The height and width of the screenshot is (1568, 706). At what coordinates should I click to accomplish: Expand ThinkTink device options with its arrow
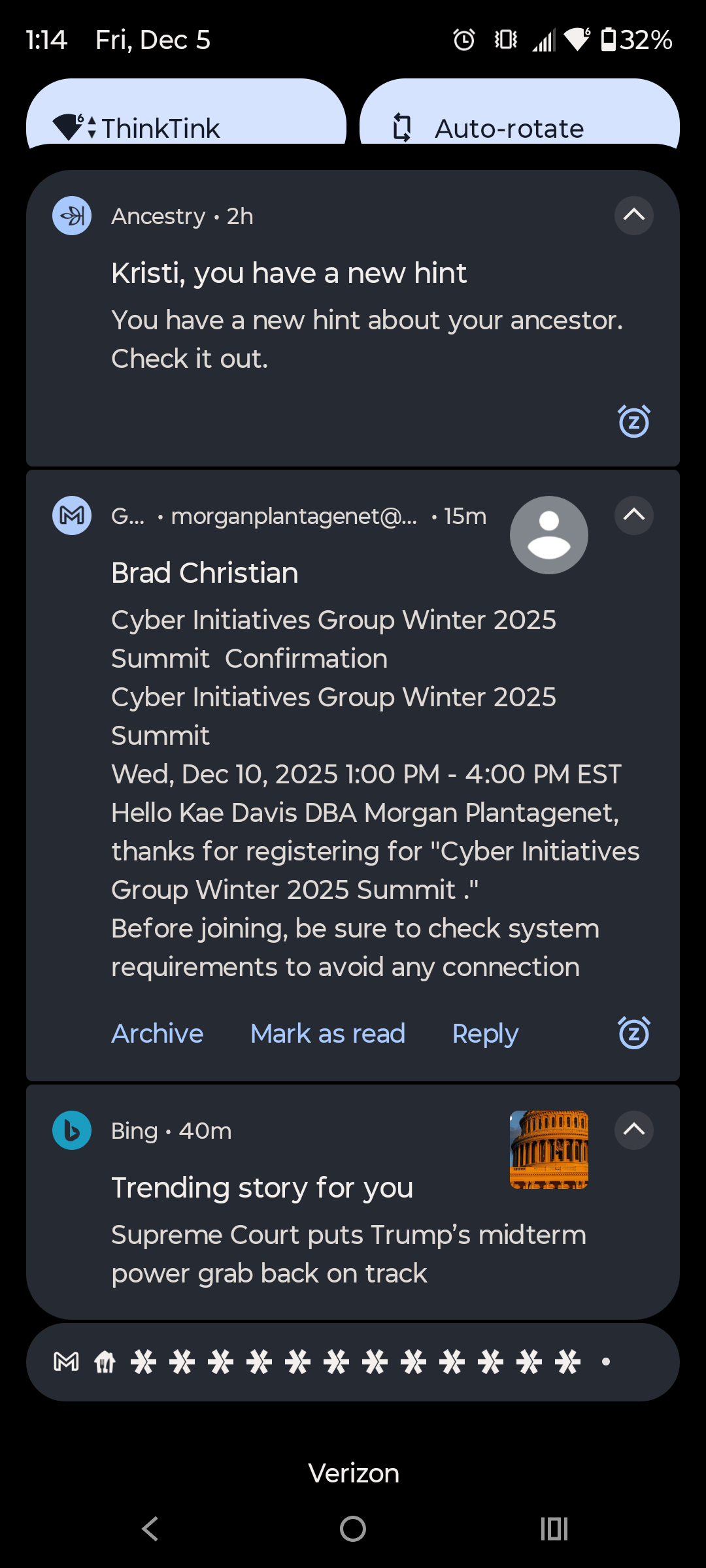pos(90,126)
